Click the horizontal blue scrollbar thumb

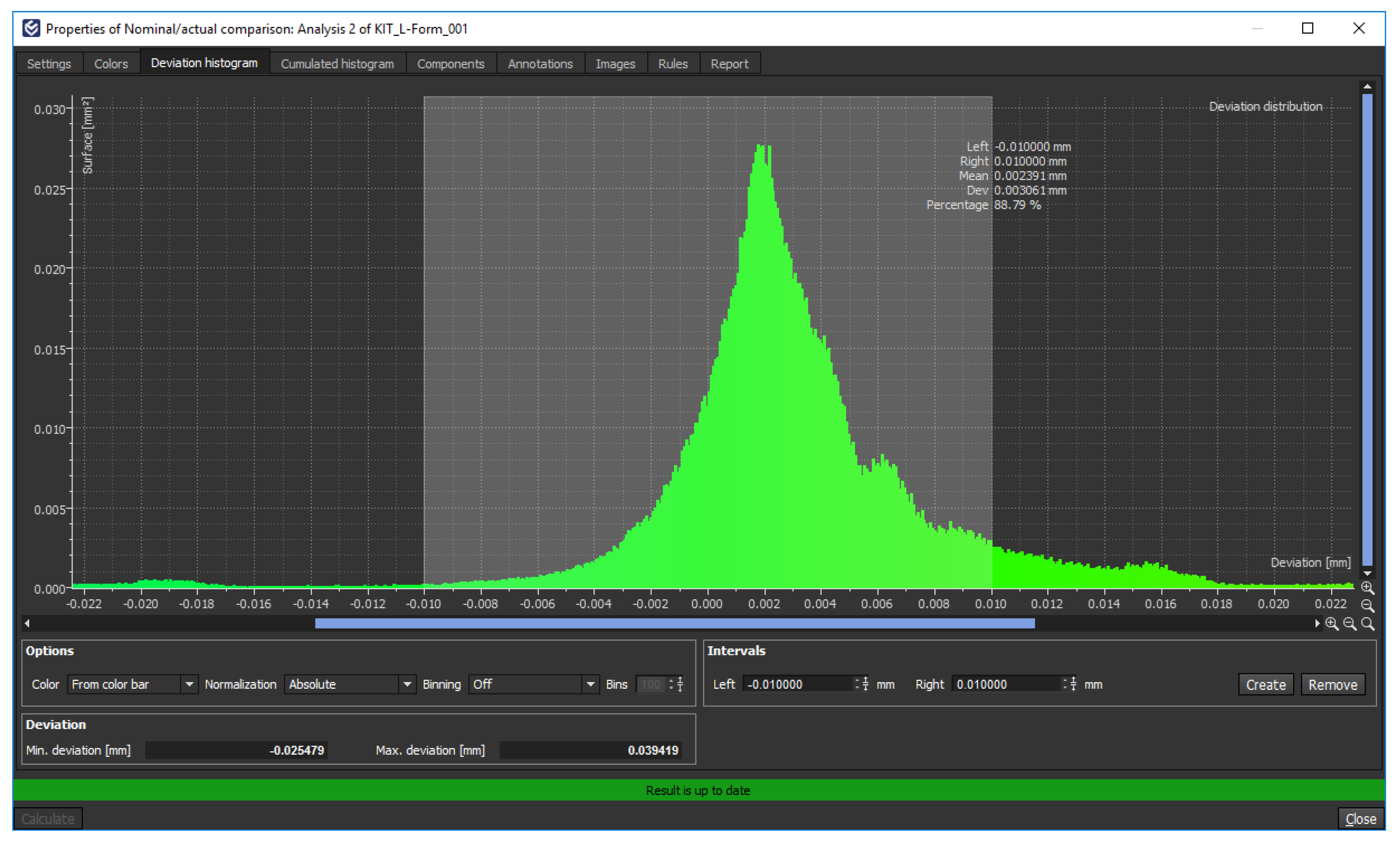[x=674, y=623]
